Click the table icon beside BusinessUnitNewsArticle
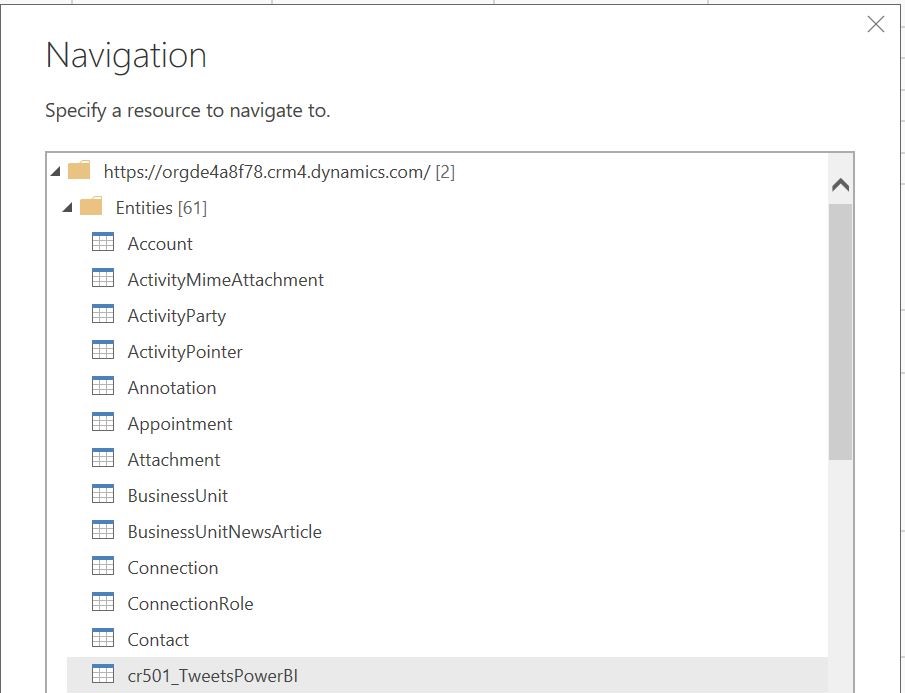 [103, 530]
